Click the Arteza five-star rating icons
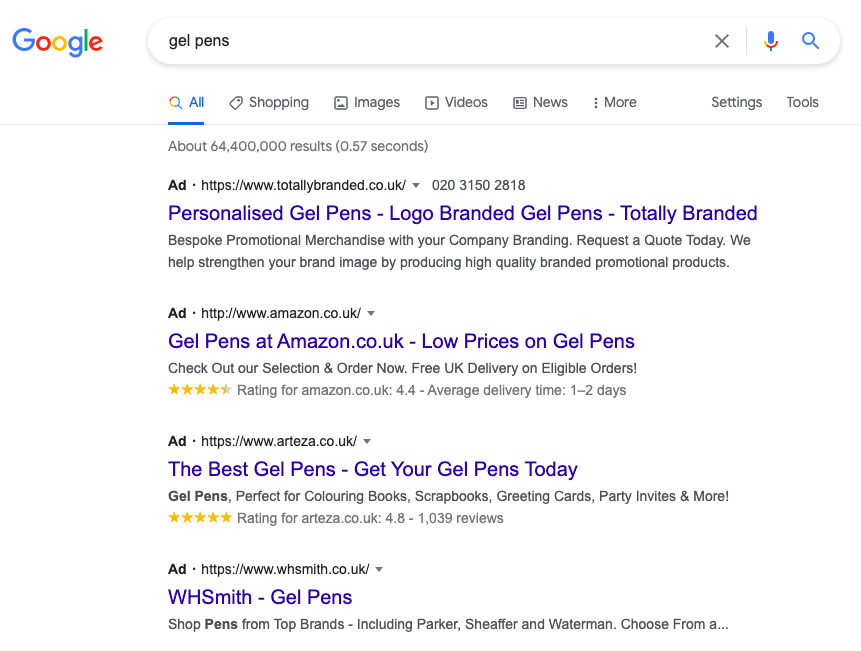 200,518
